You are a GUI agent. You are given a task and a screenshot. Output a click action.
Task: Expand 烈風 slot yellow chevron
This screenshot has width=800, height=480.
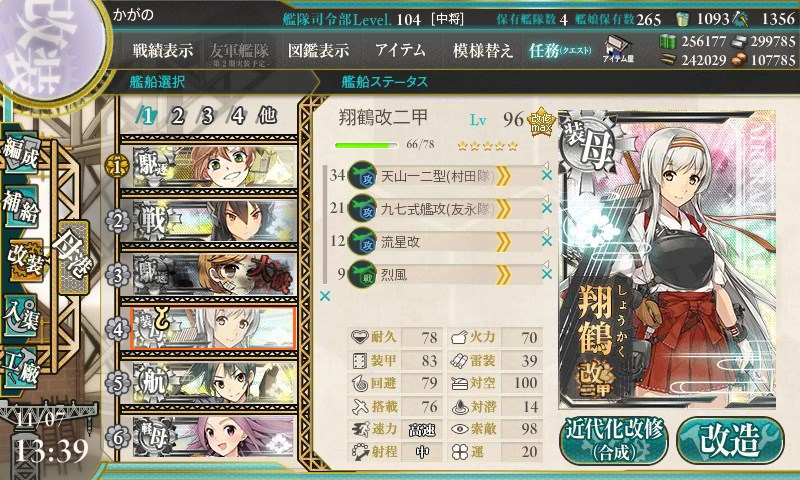pyautogui.click(x=503, y=275)
